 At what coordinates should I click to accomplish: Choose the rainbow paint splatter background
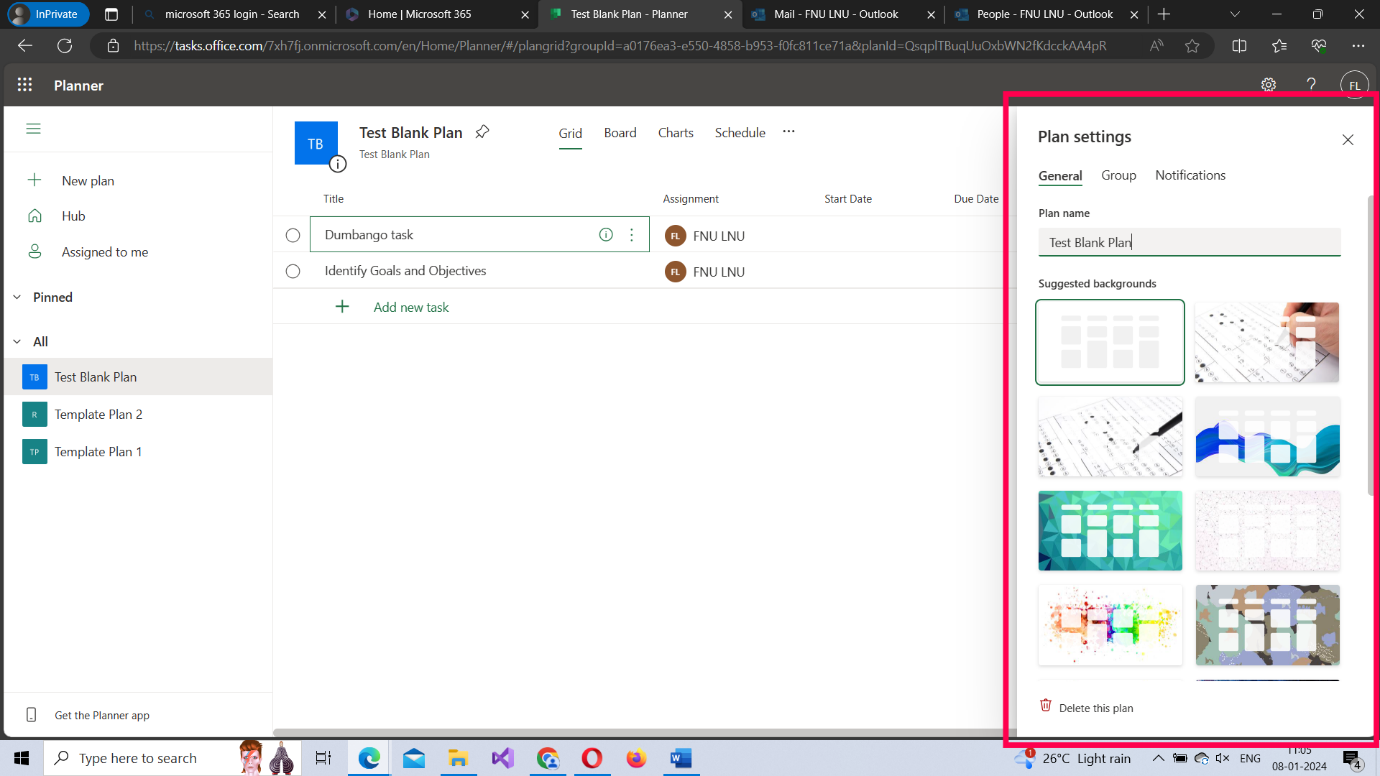click(1110, 625)
